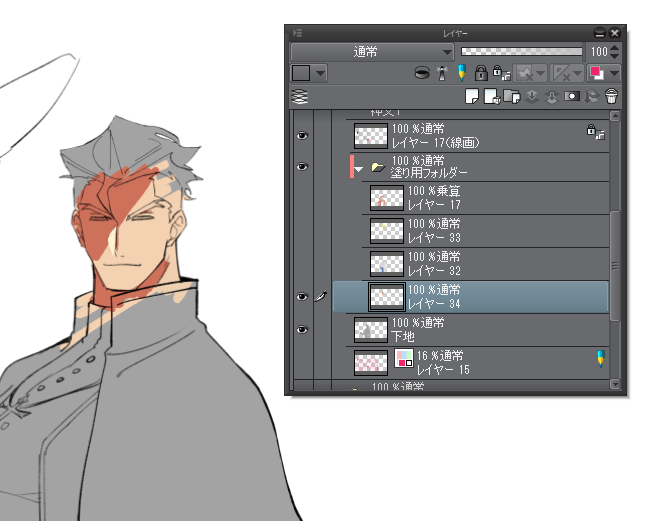Image resolution: width=670 pixels, height=521 pixels.
Task: Create a new raster layer
Action: pyautogui.click(x=472, y=96)
